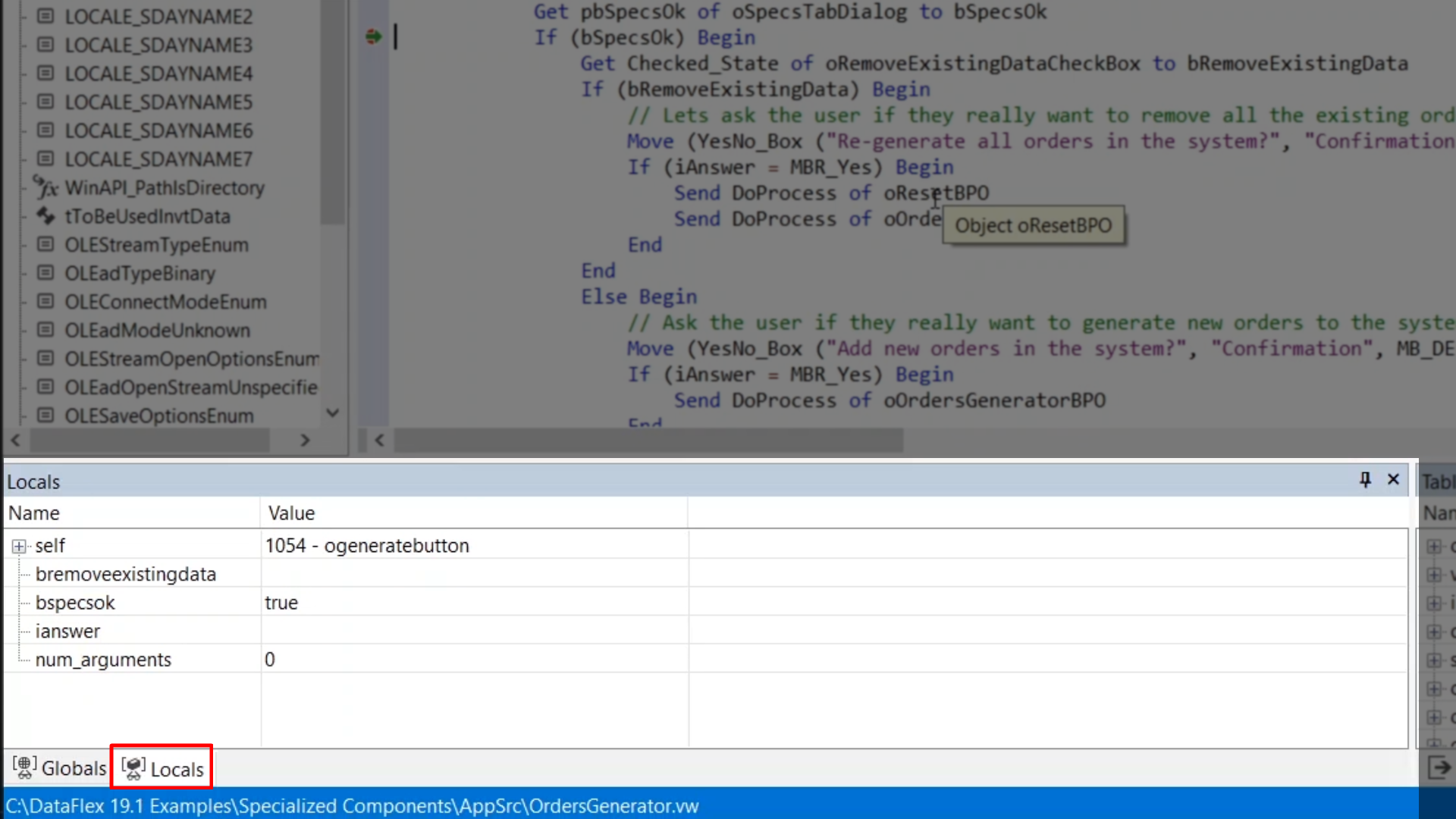The height and width of the screenshot is (819, 1456).
Task: Switch to the Globals tab
Action: point(73,768)
